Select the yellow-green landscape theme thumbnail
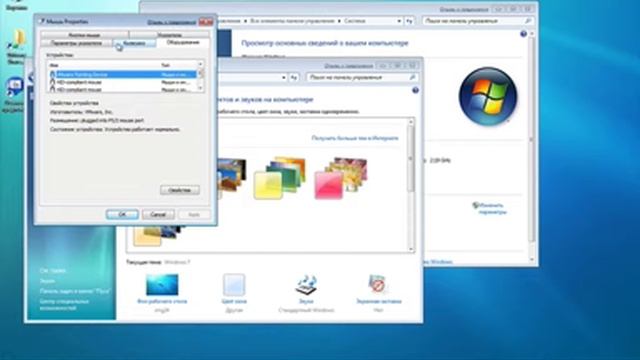This screenshot has width=640, height=360. [279, 178]
